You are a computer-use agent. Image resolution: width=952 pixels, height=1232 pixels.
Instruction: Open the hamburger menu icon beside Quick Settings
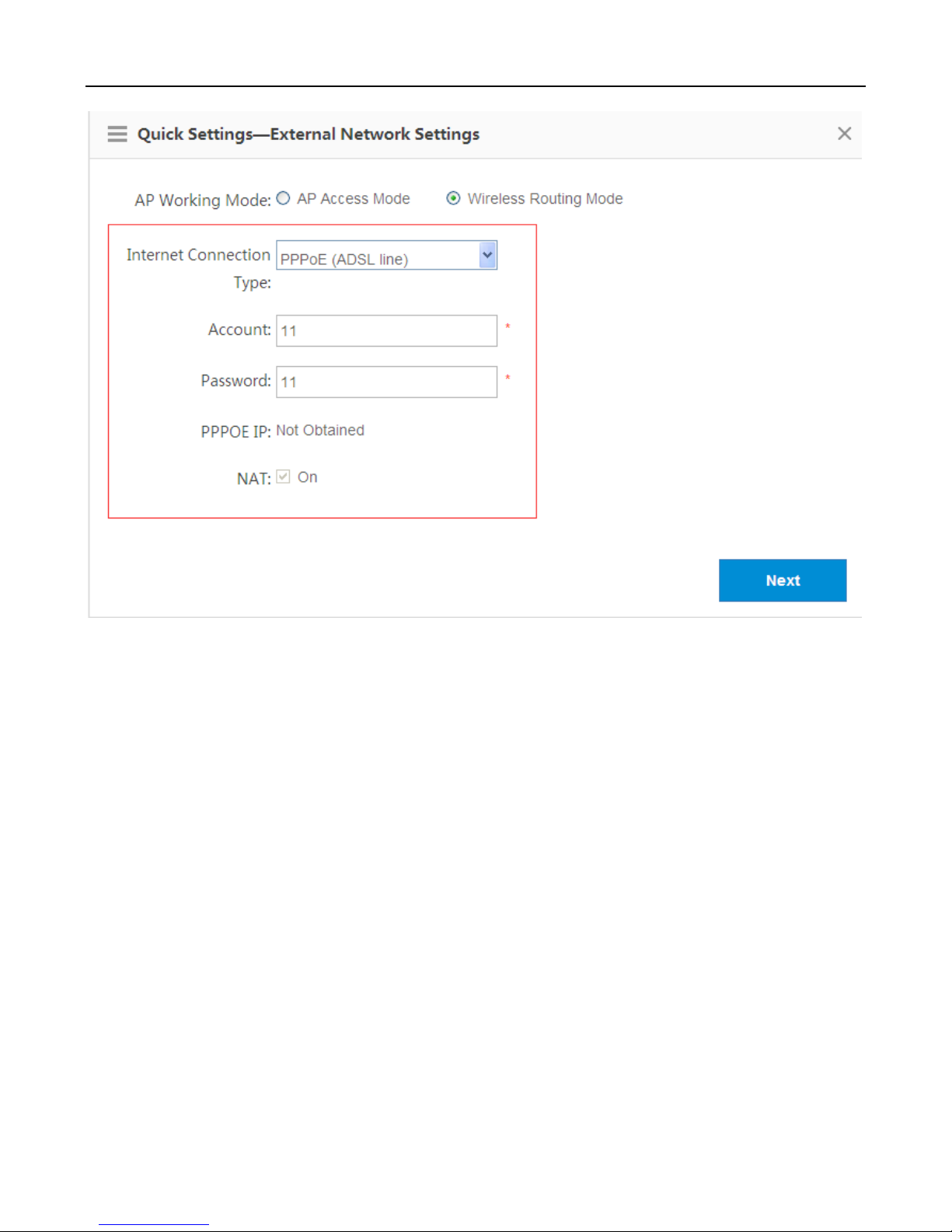(x=117, y=134)
